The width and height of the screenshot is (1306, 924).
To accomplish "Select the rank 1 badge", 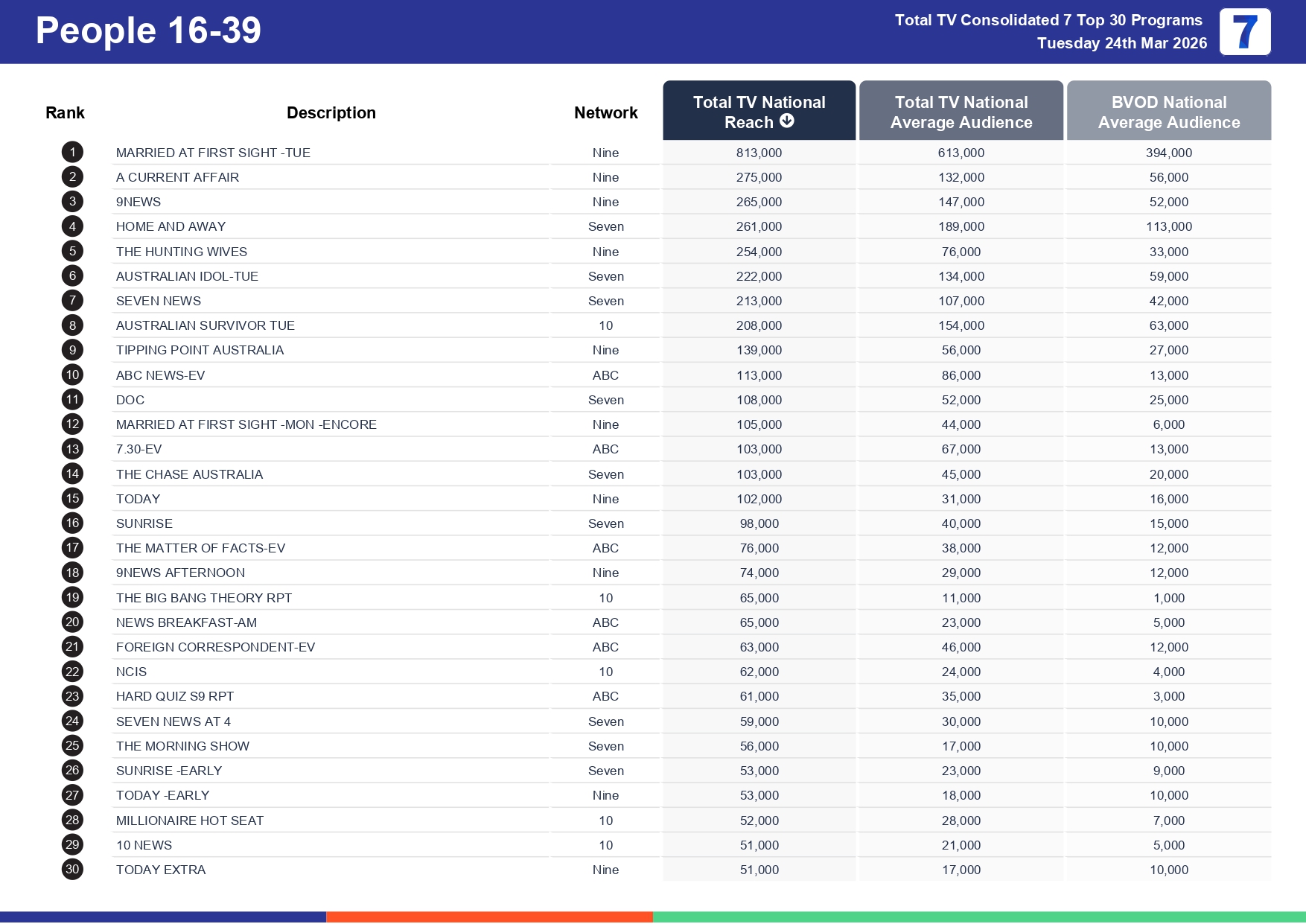I will pos(71,152).
